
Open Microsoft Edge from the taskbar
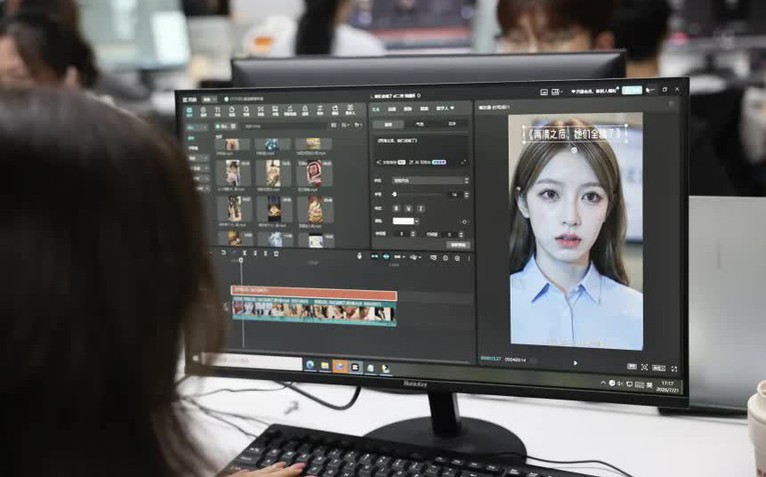tap(310, 365)
